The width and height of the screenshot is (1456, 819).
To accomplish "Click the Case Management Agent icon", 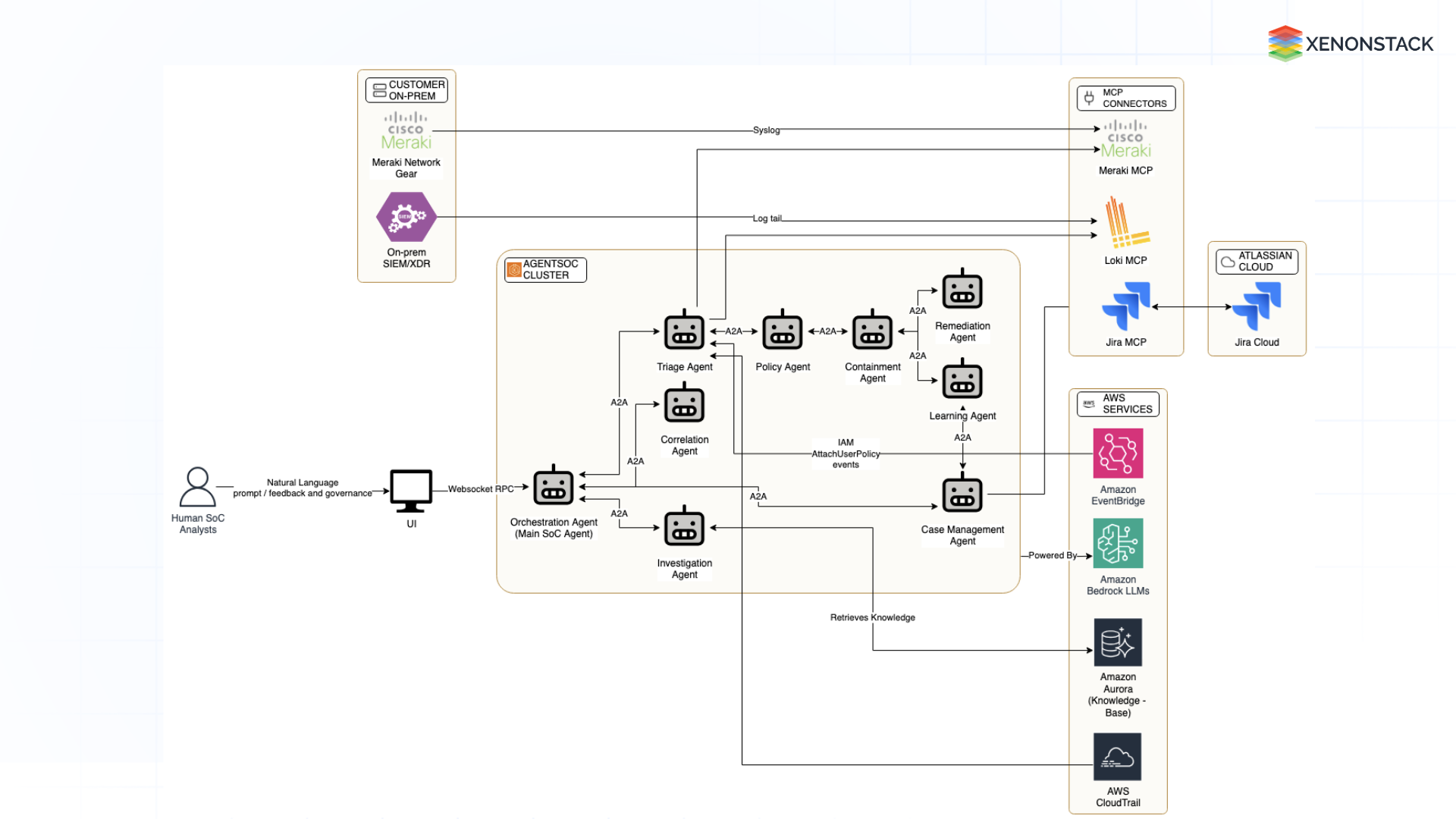I will (962, 494).
